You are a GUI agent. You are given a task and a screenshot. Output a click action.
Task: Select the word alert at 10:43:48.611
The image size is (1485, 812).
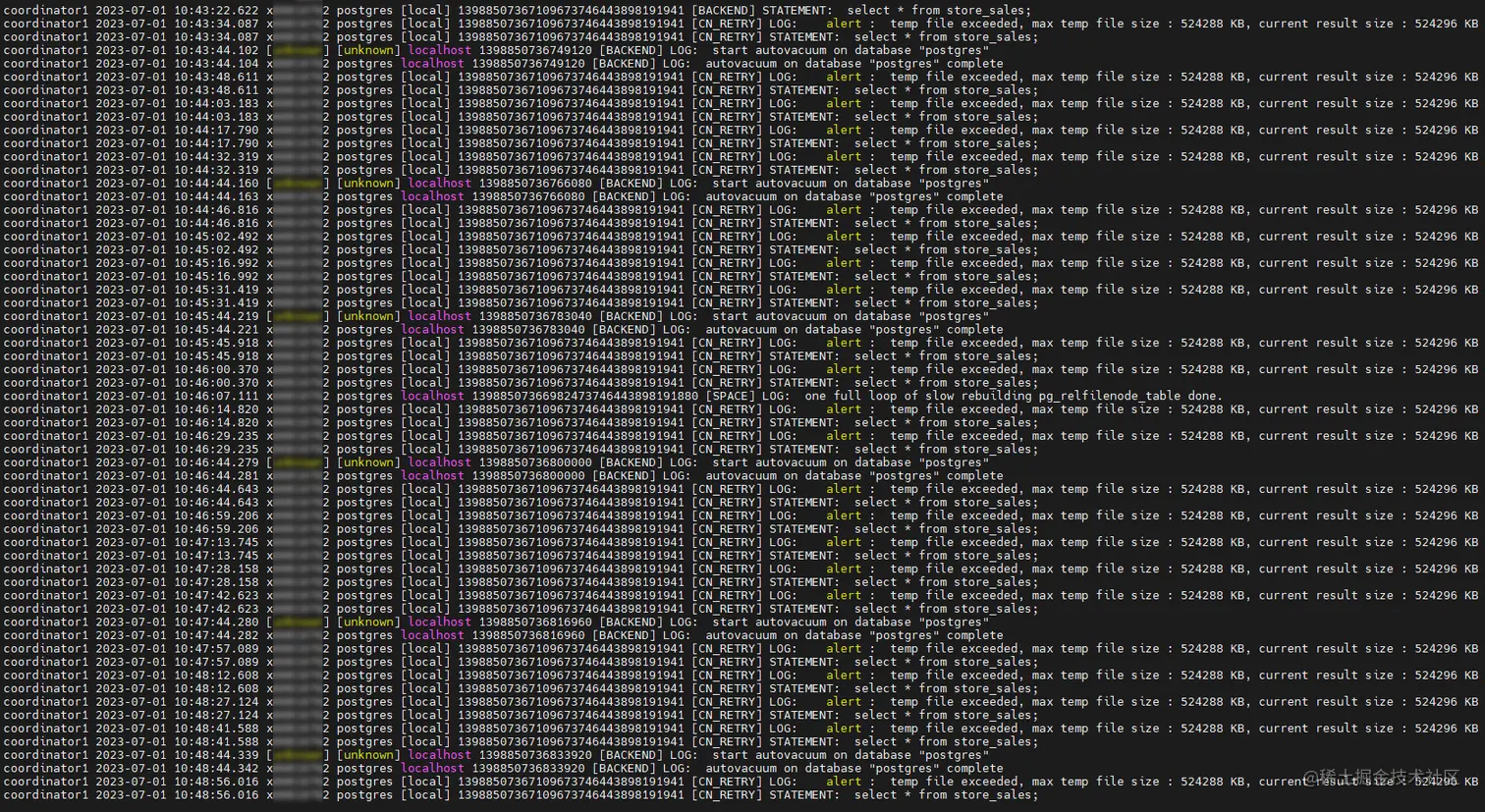pyautogui.click(x=844, y=77)
